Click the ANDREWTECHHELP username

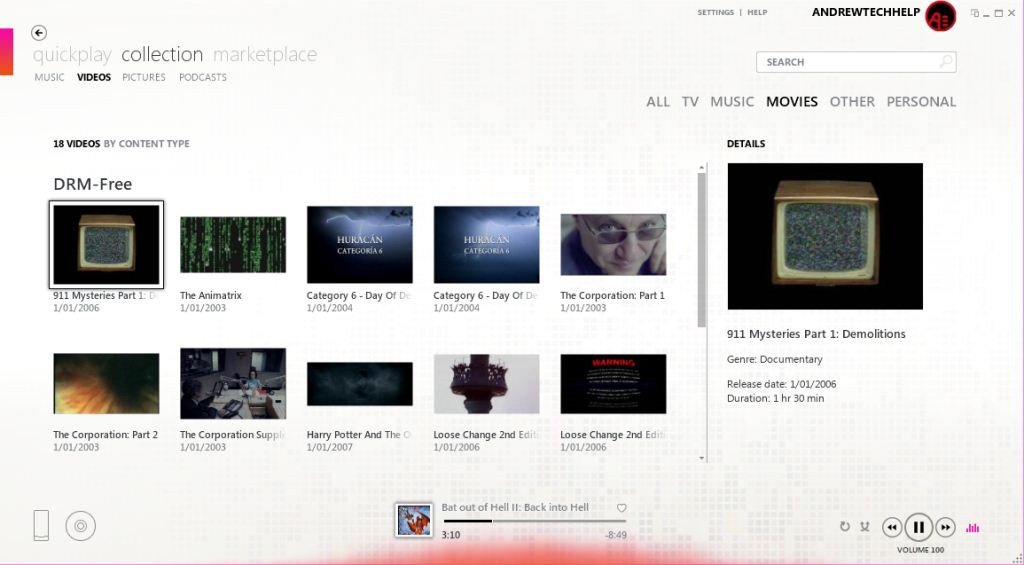coord(866,12)
